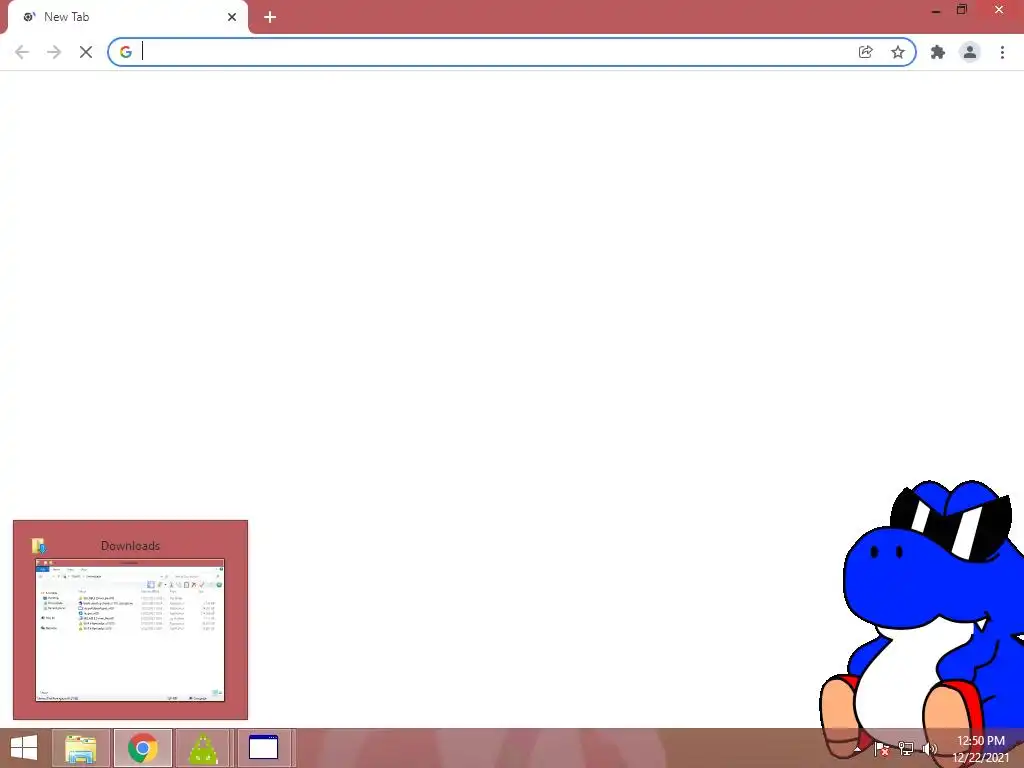Image resolution: width=1024 pixels, height=768 pixels.
Task: Show hidden tray icons arrow
Action: tap(857, 749)
